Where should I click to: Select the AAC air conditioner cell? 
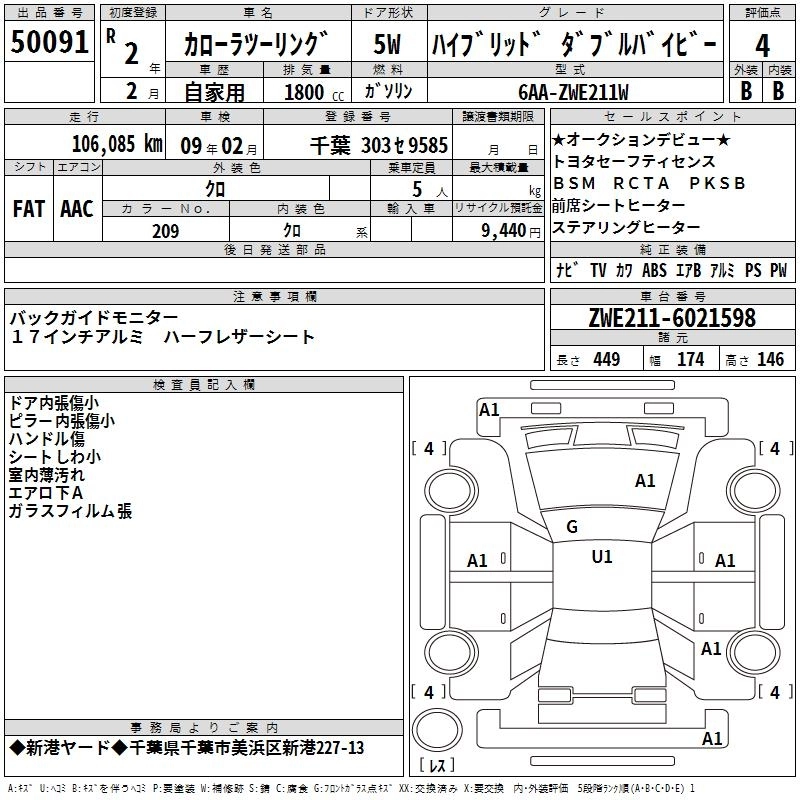(x=77, y=209)
